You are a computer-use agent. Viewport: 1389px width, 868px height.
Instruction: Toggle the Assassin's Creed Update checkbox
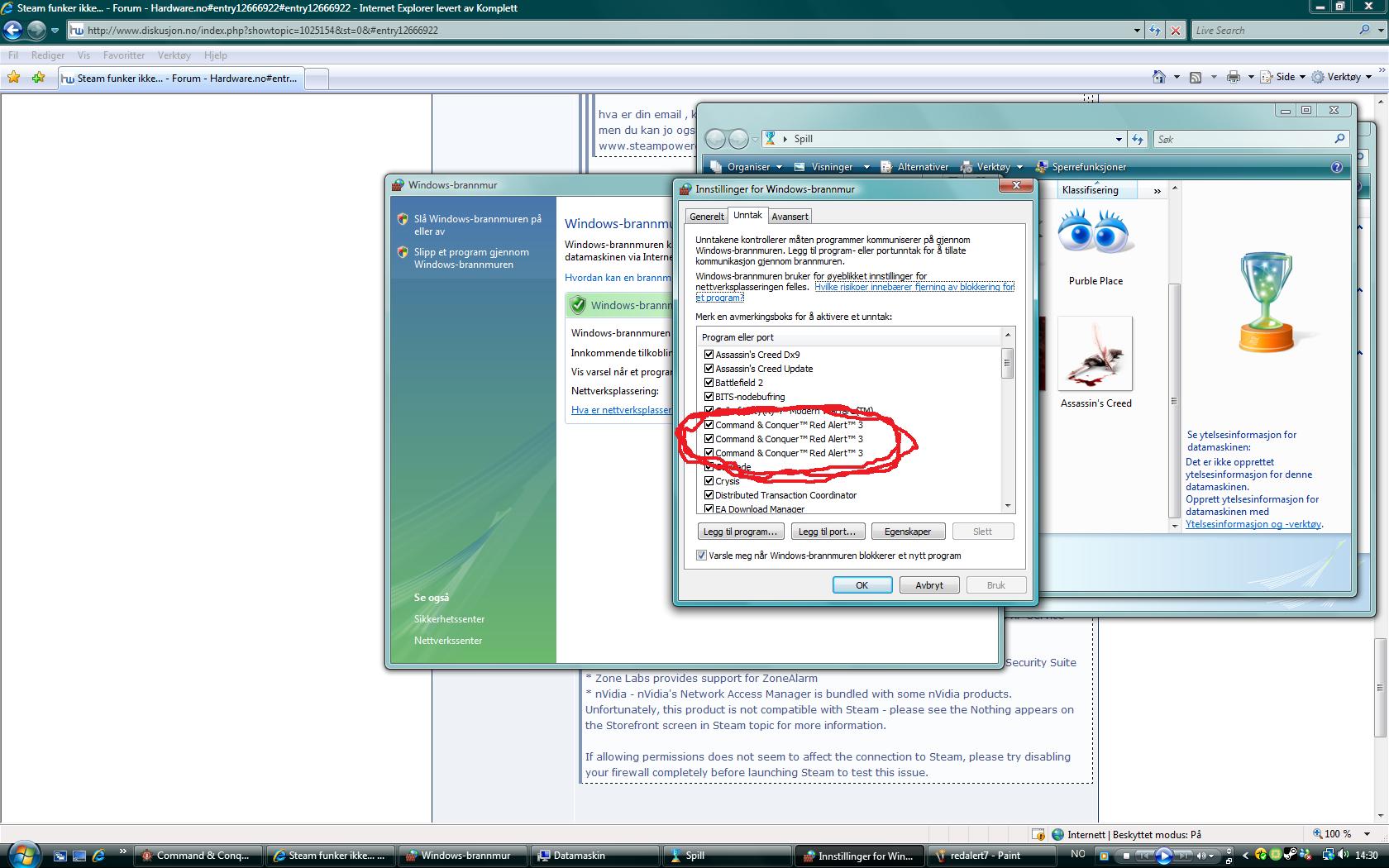point(709,369)
